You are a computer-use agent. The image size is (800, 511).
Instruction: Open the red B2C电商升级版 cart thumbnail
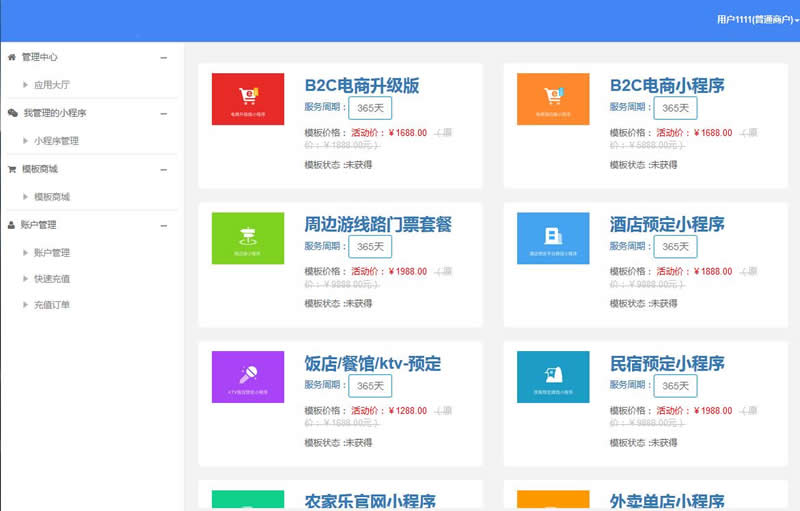(248, 99)
